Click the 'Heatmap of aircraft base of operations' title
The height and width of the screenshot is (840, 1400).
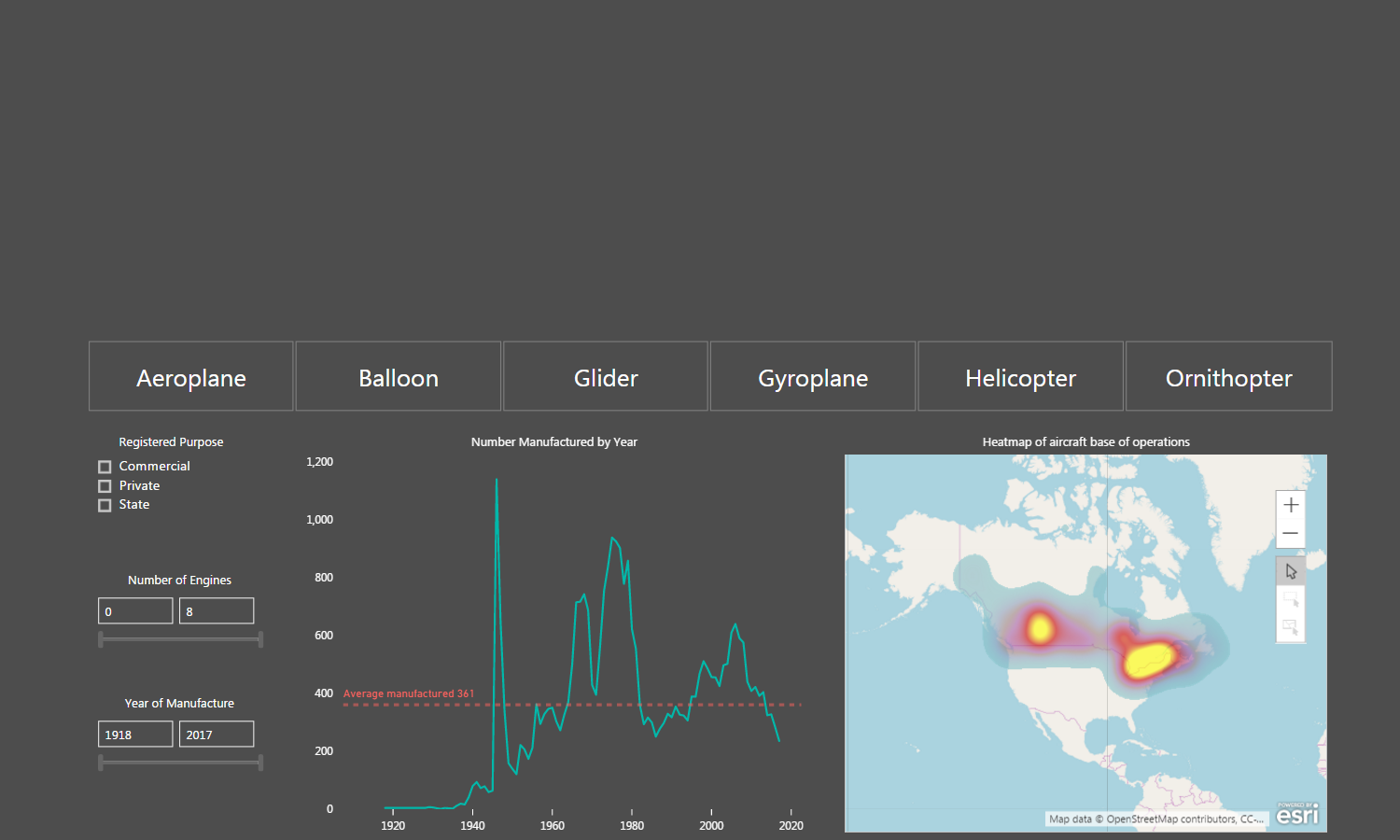1086,442
